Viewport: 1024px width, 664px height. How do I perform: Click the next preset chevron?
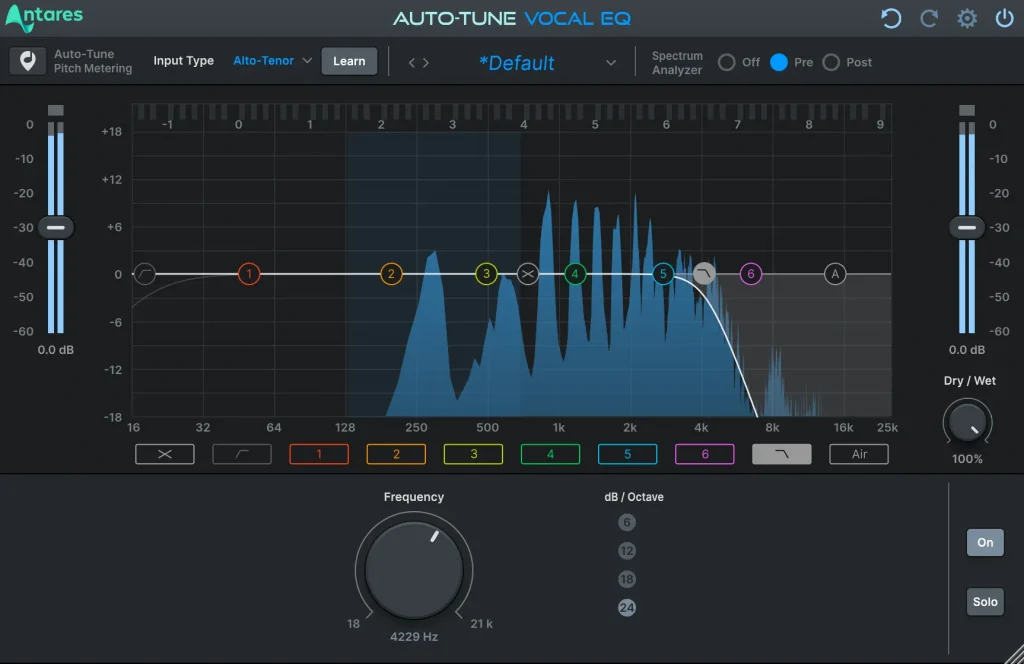pos(428,61)
